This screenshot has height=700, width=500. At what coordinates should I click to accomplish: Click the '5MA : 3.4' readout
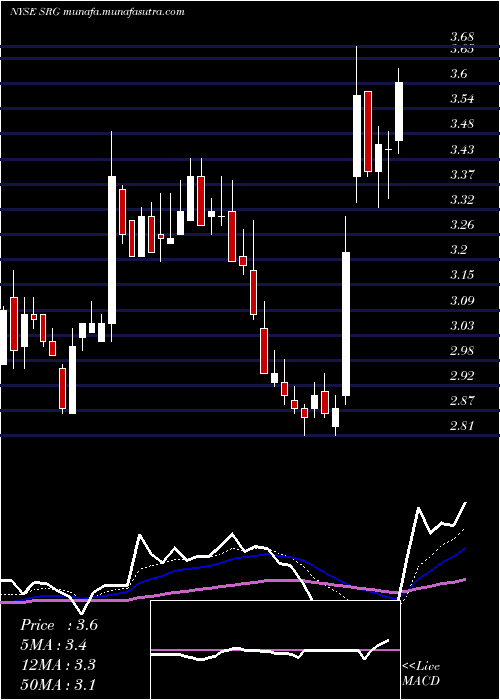tap(54, 645)
